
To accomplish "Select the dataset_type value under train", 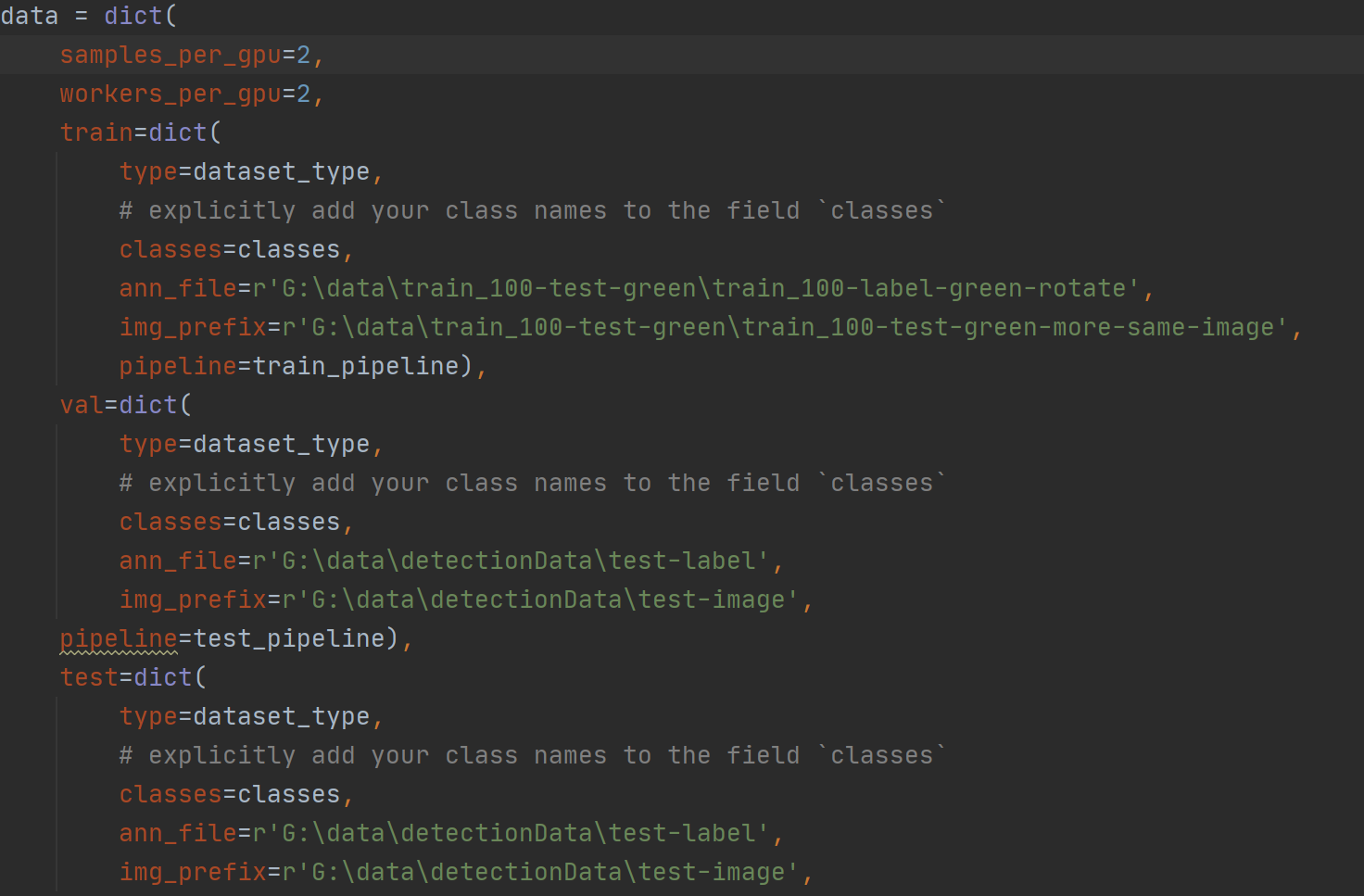I will (278, 170).
